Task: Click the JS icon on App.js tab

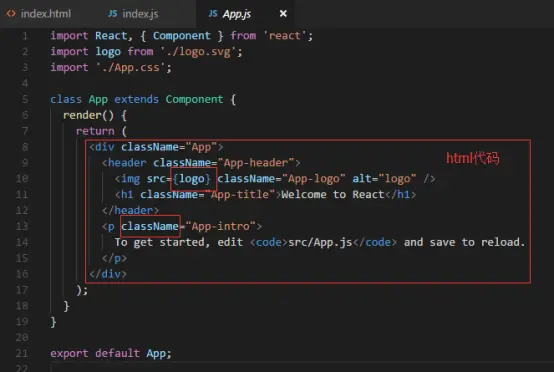Action: (x=213, y=14)
